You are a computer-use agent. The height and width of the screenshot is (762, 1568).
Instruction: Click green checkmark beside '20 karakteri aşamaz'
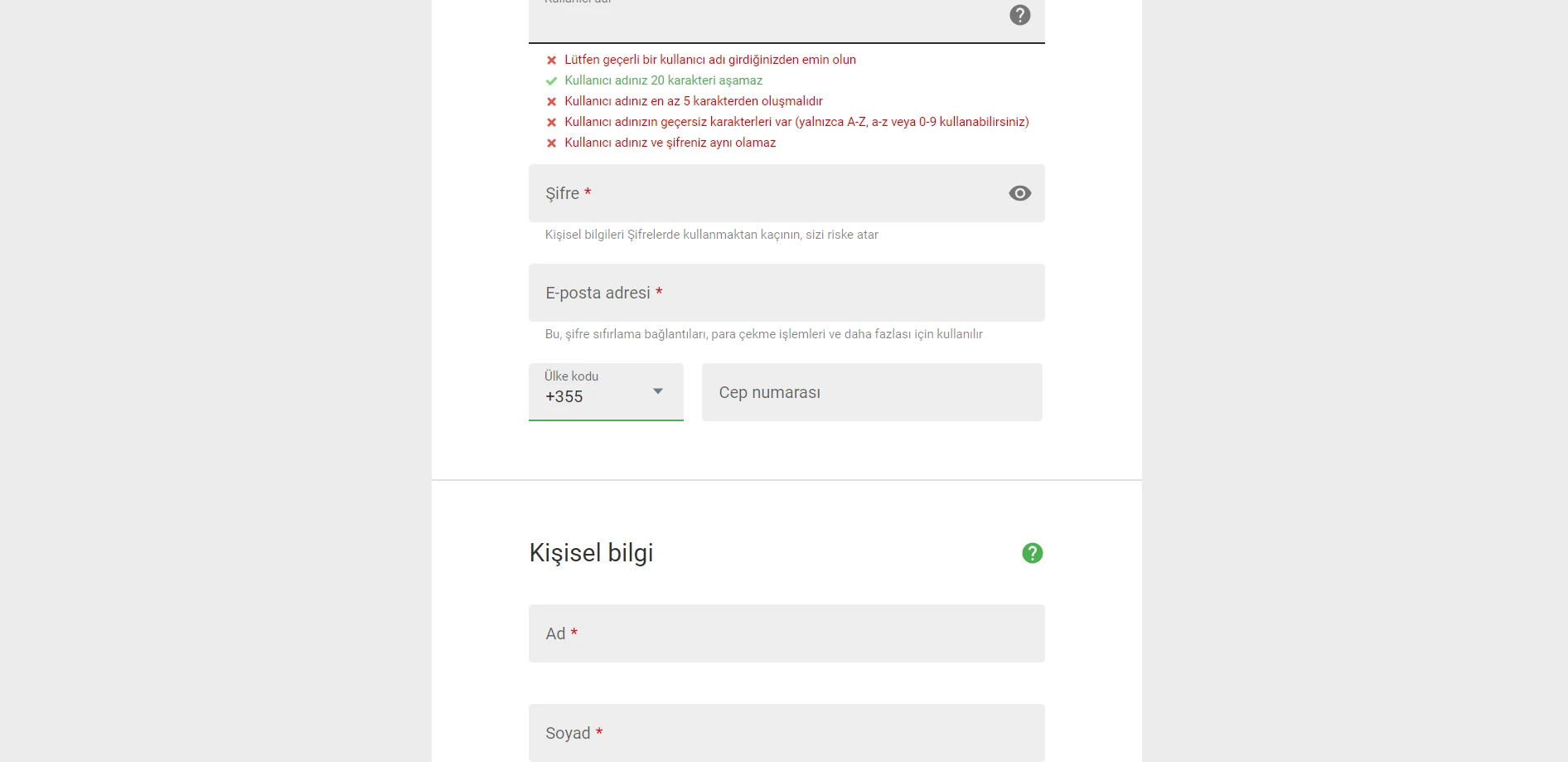coord(551,80)
